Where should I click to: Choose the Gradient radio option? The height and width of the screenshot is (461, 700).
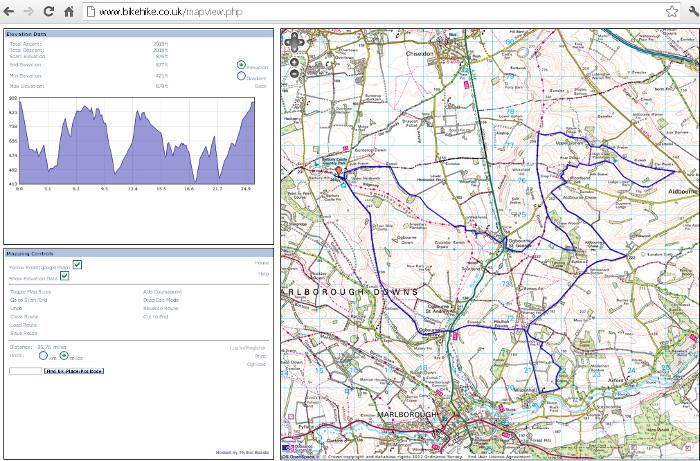(x=241, y=74)
